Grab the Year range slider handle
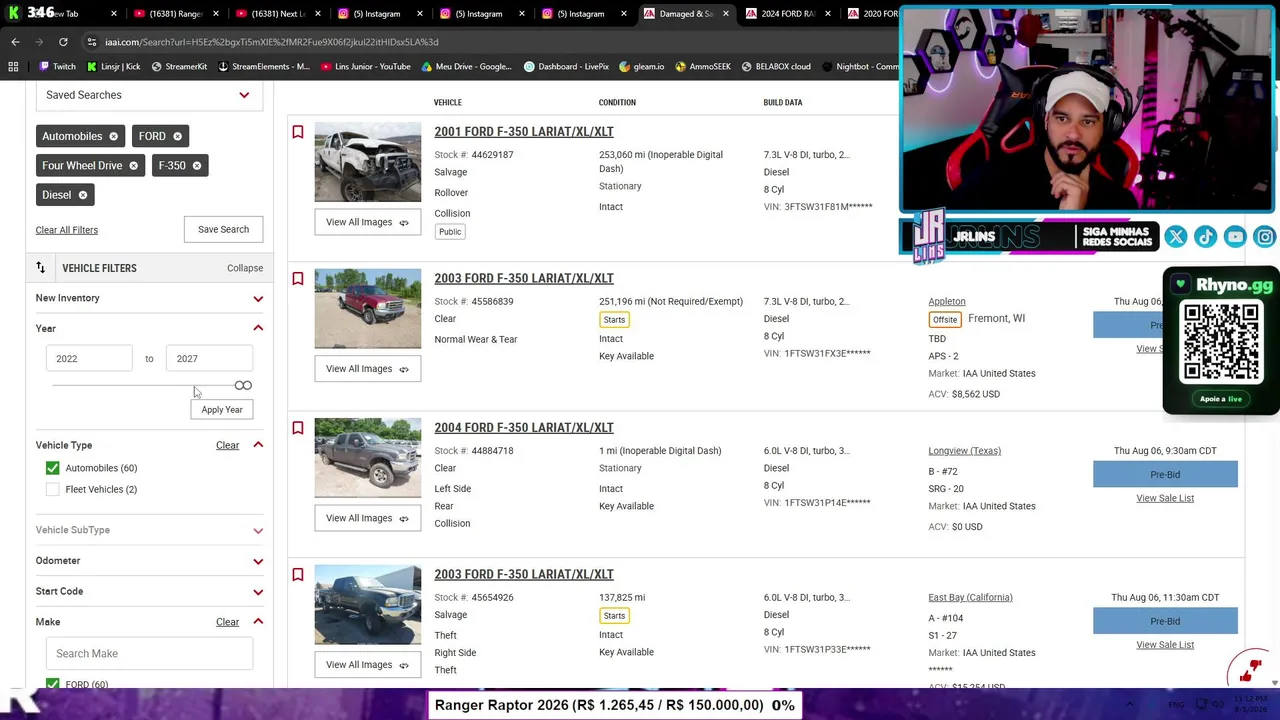This screenshot has width=1280, height=720. pos(243,386)
